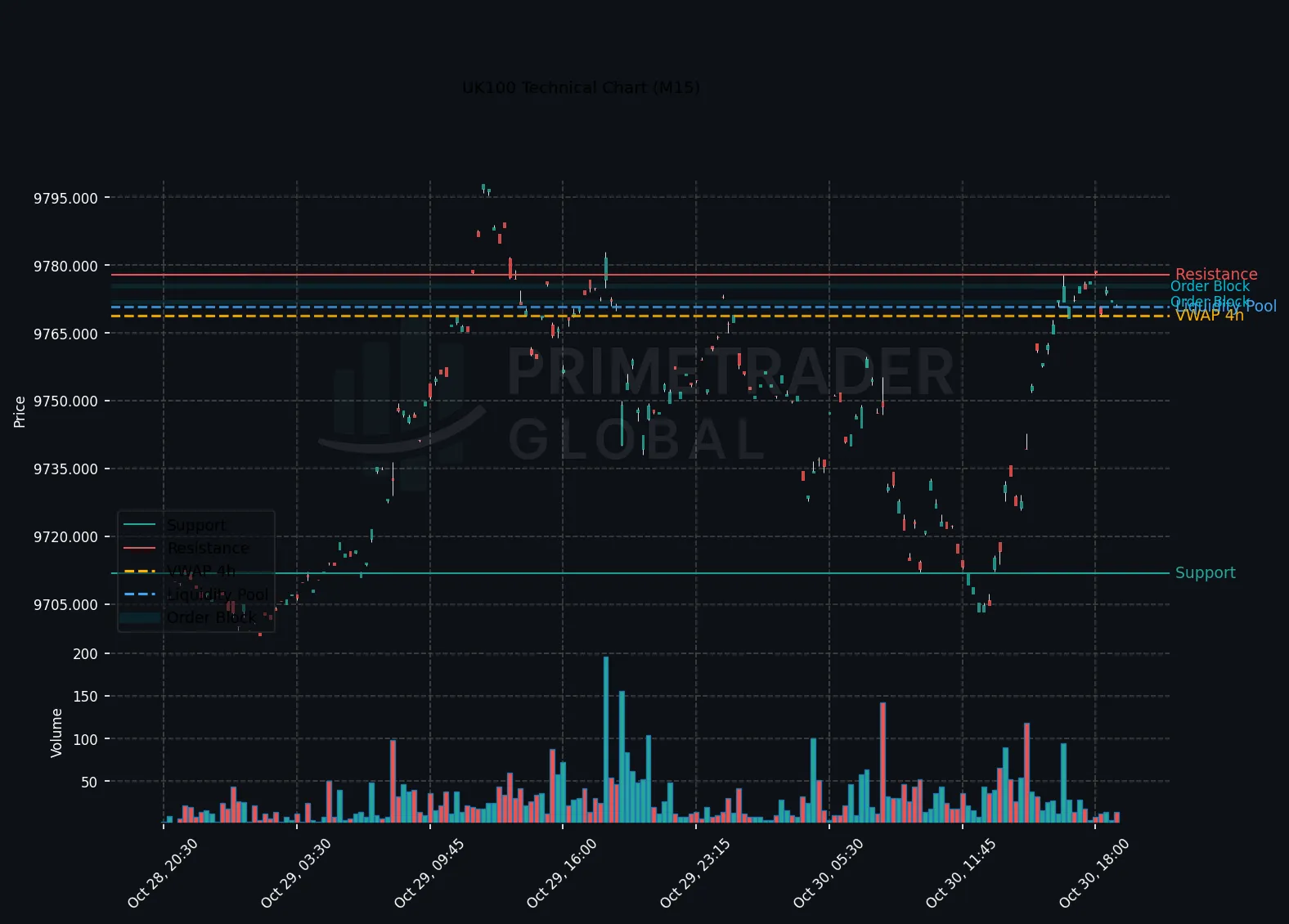
Task: Click the dashed orange VWAP swatch in legend
Action: [x=139, y=571]
